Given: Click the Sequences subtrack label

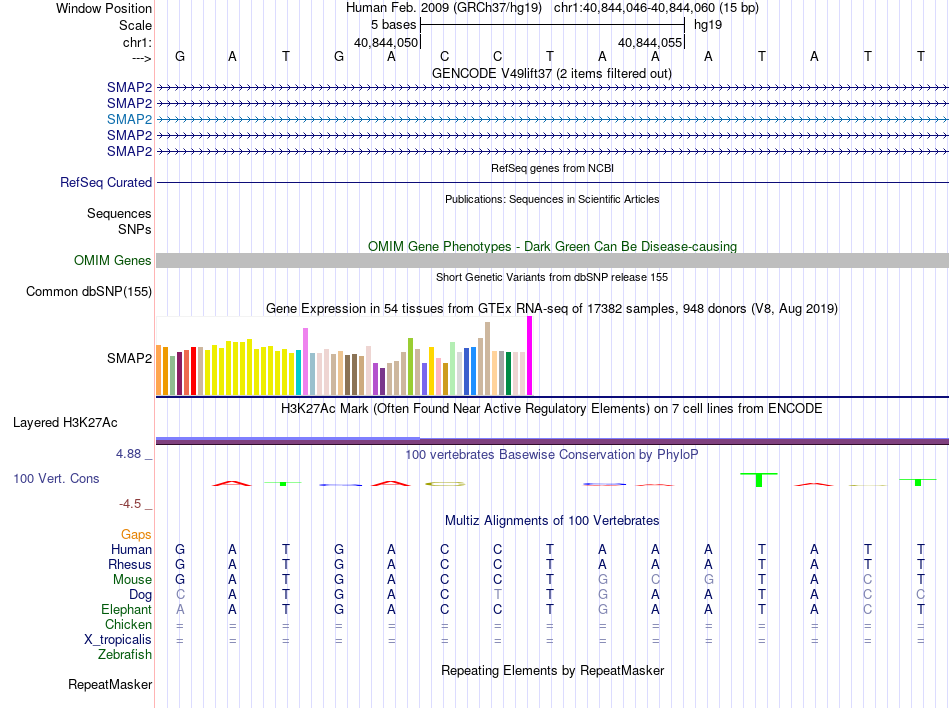Looking at the screenshot, I should pos(119,213).
